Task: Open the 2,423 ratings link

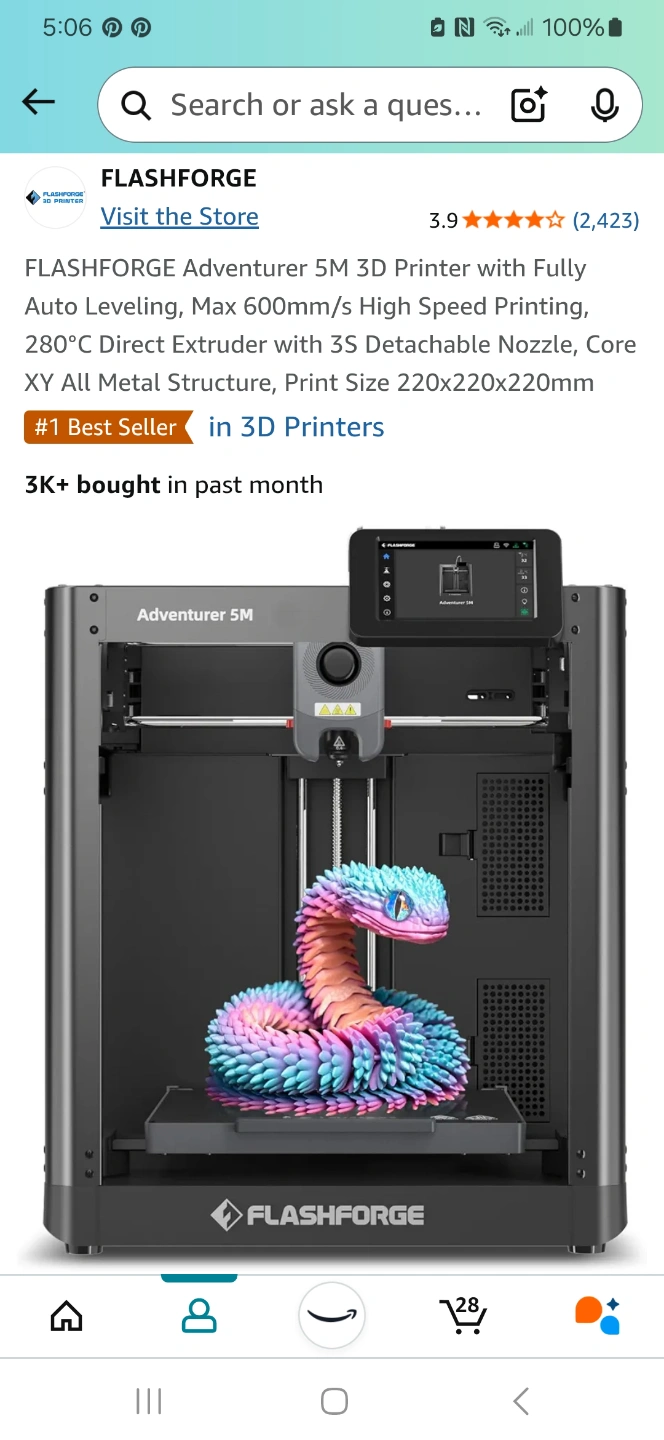Action: pyautogui.click(x=605, y=220)
